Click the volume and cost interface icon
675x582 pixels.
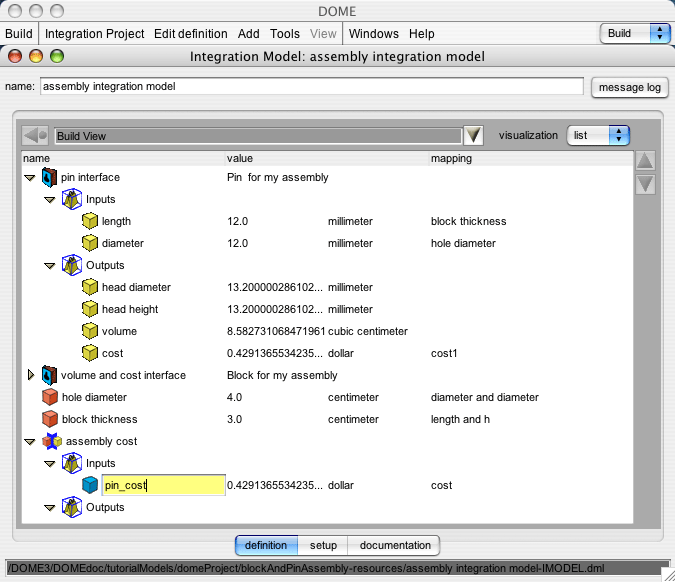(49, 375)
